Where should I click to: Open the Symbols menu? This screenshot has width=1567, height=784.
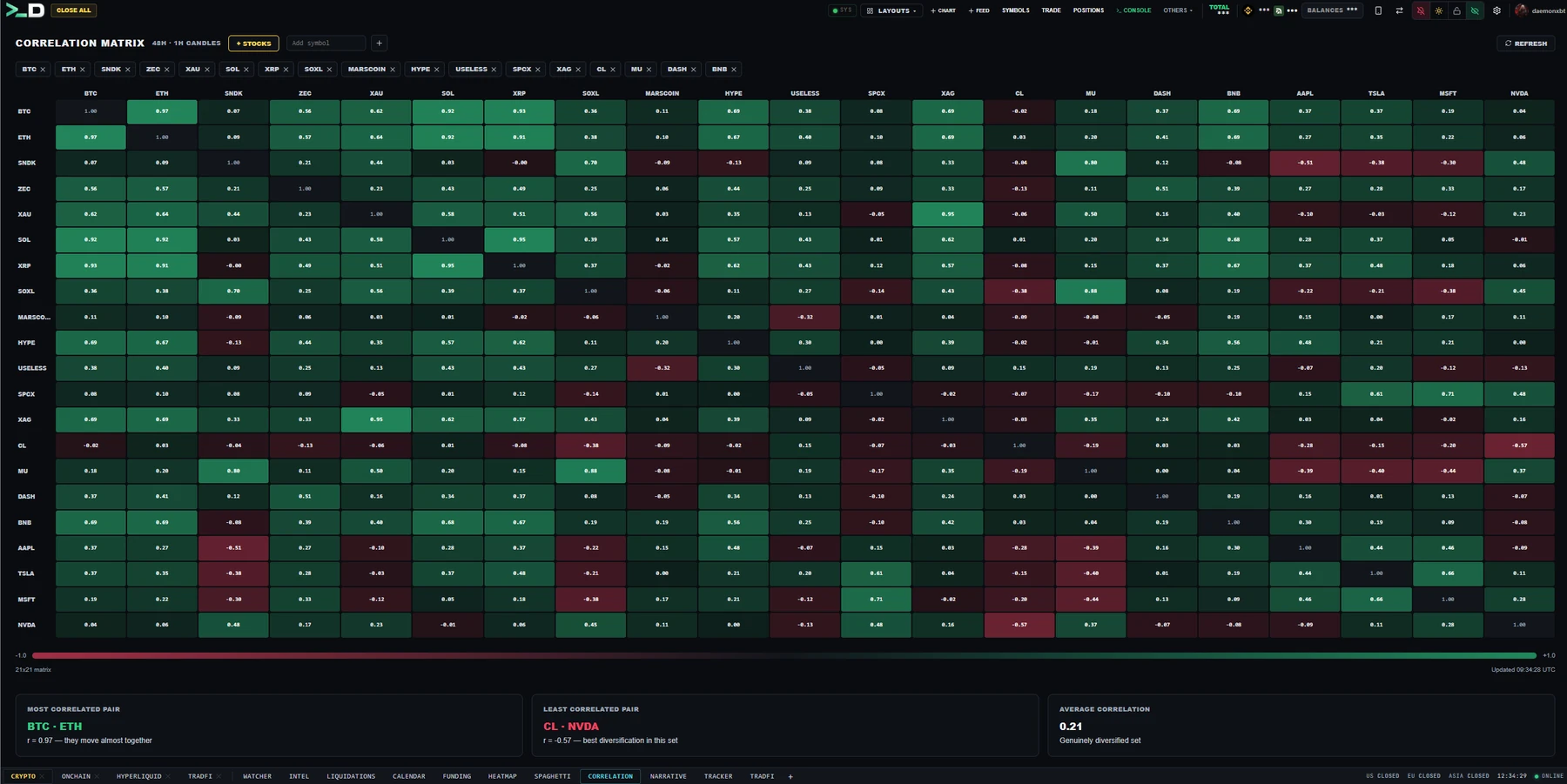pyautogui.click(x=1015, y=10)
